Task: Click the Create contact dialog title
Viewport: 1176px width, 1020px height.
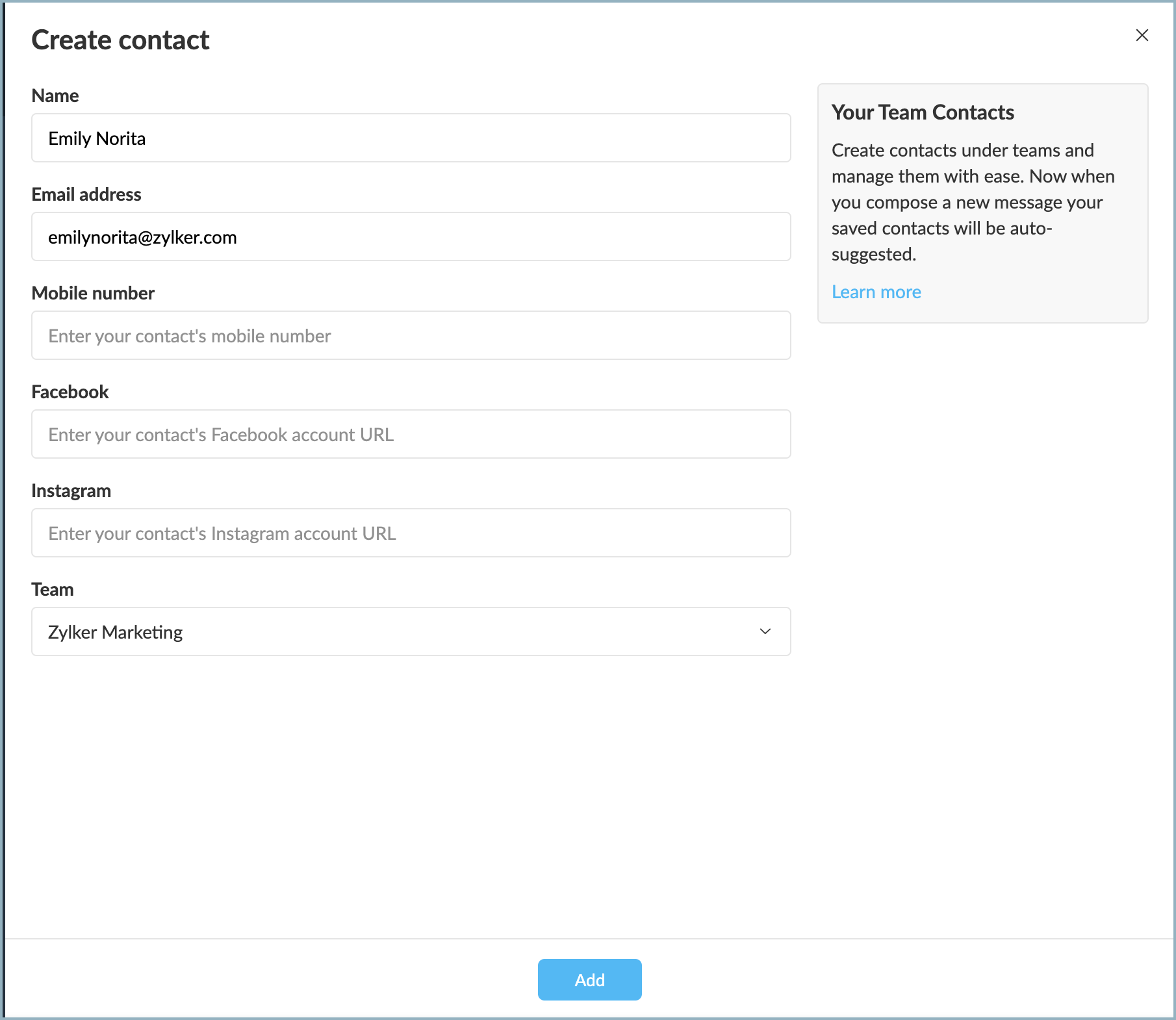Action: pos(120,40)
